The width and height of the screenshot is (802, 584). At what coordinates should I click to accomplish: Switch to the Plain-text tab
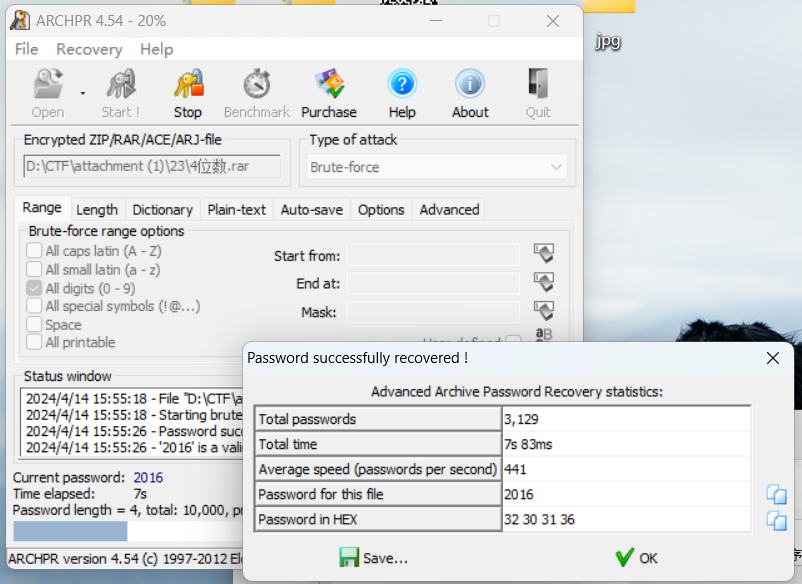tap(237, 210)
